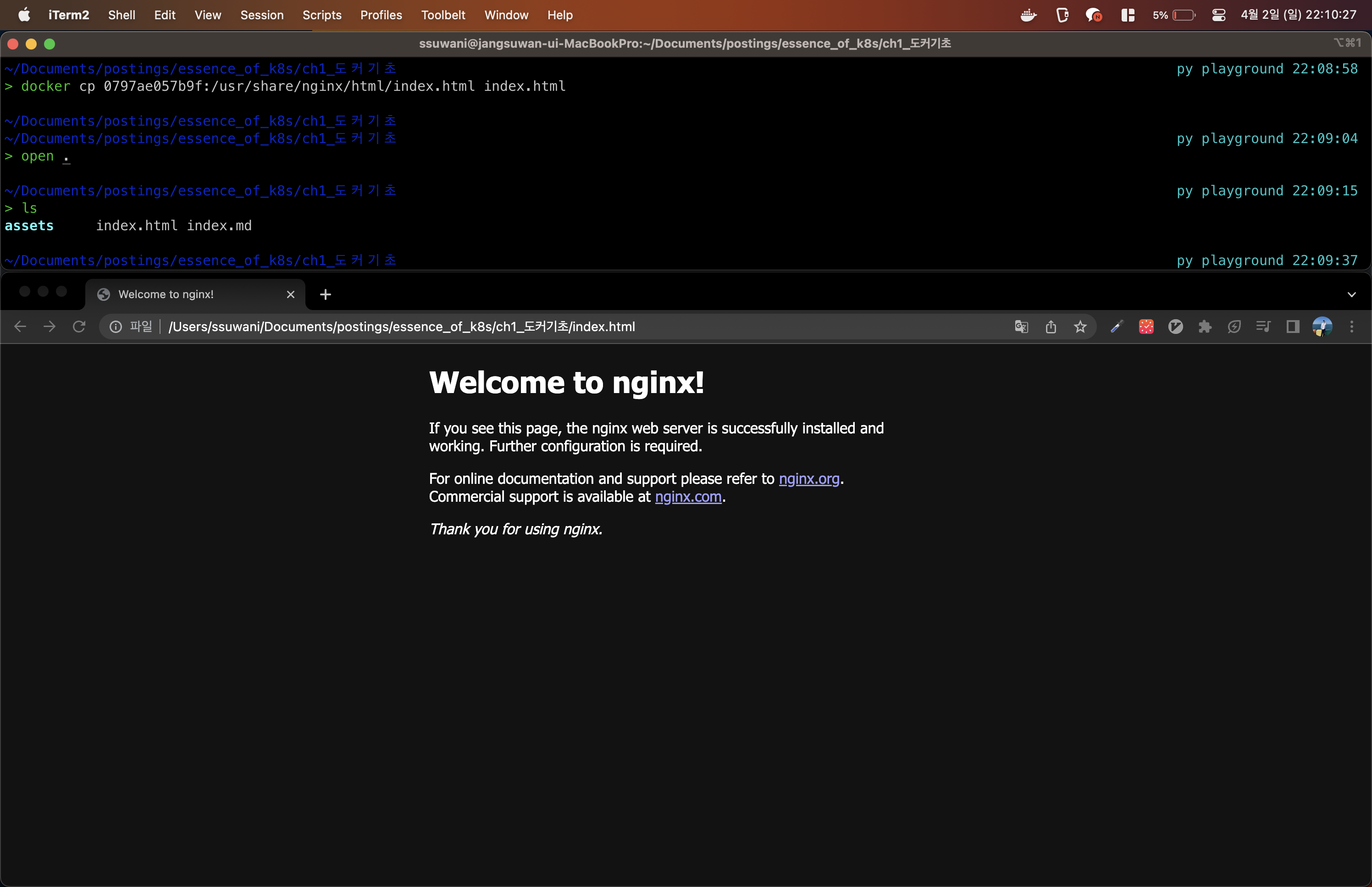The height and width of the screenshot is (887, 1372).
Task: Click the iTerm2 window title text
Action: coord(685,44)
